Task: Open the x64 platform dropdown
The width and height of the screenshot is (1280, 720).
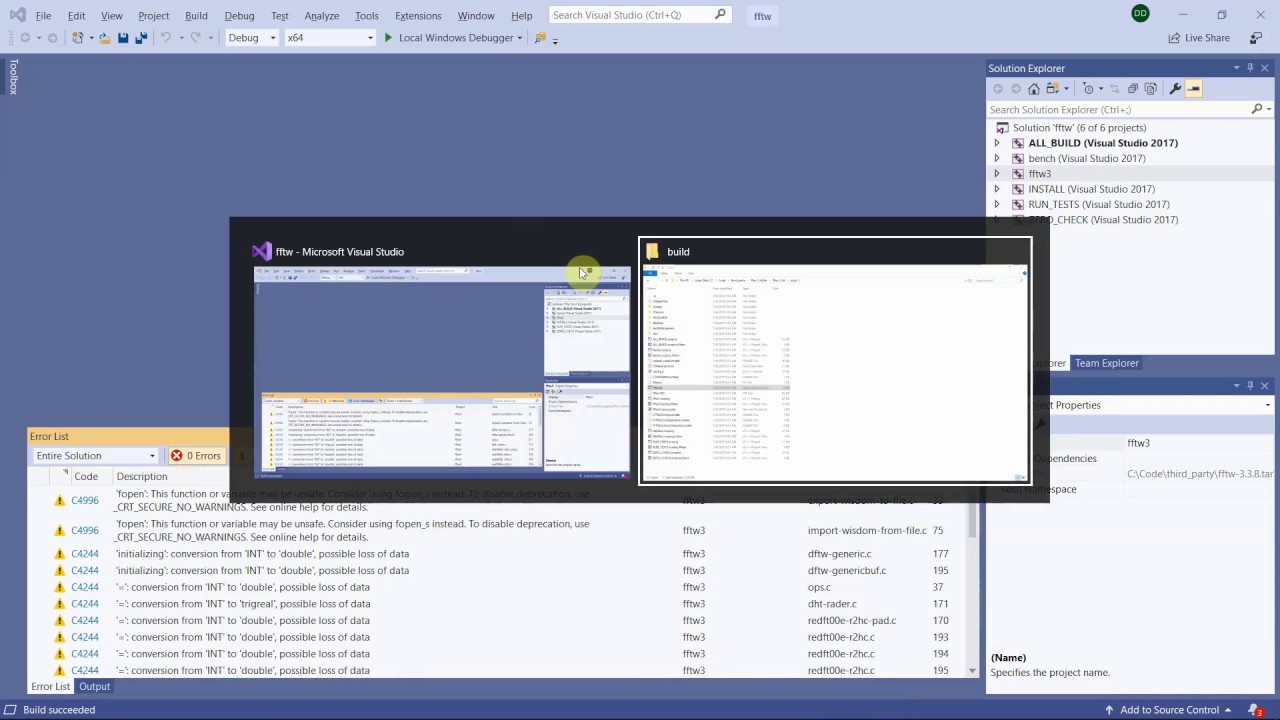Action: point(329,38)
